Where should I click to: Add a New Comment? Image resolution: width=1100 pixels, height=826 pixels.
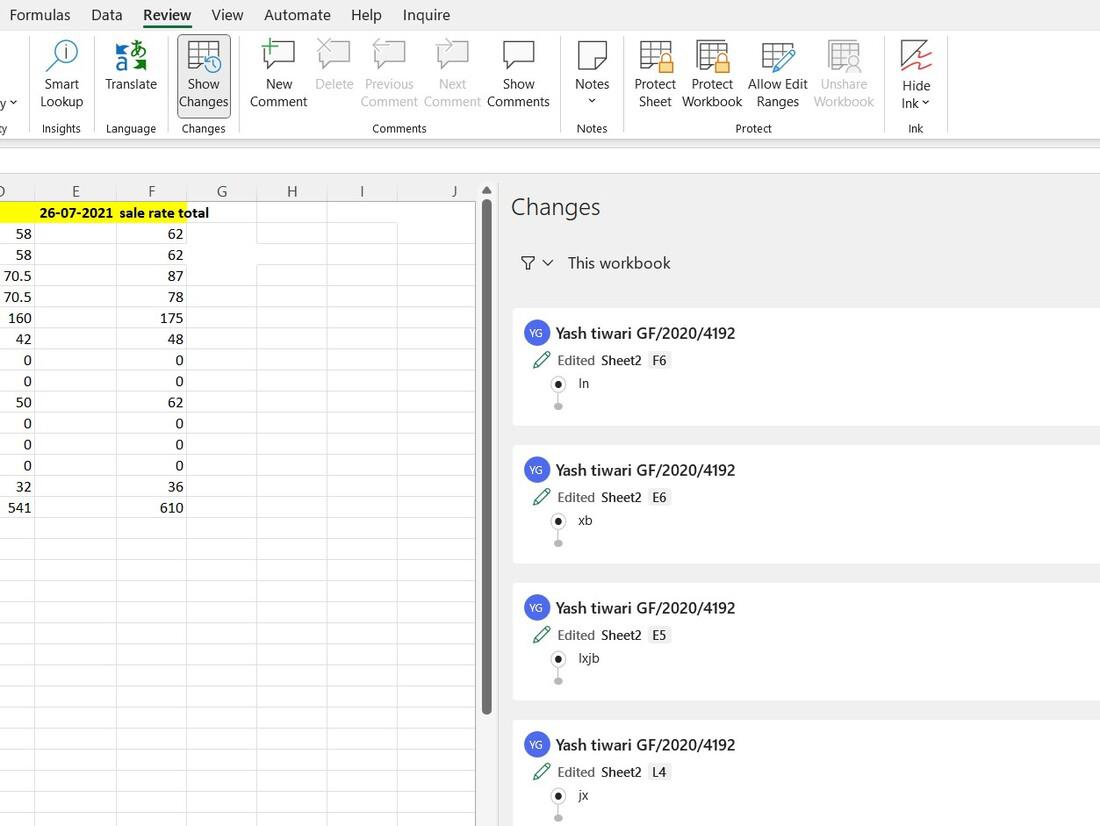pyautogui.click(x=279, y=74)
